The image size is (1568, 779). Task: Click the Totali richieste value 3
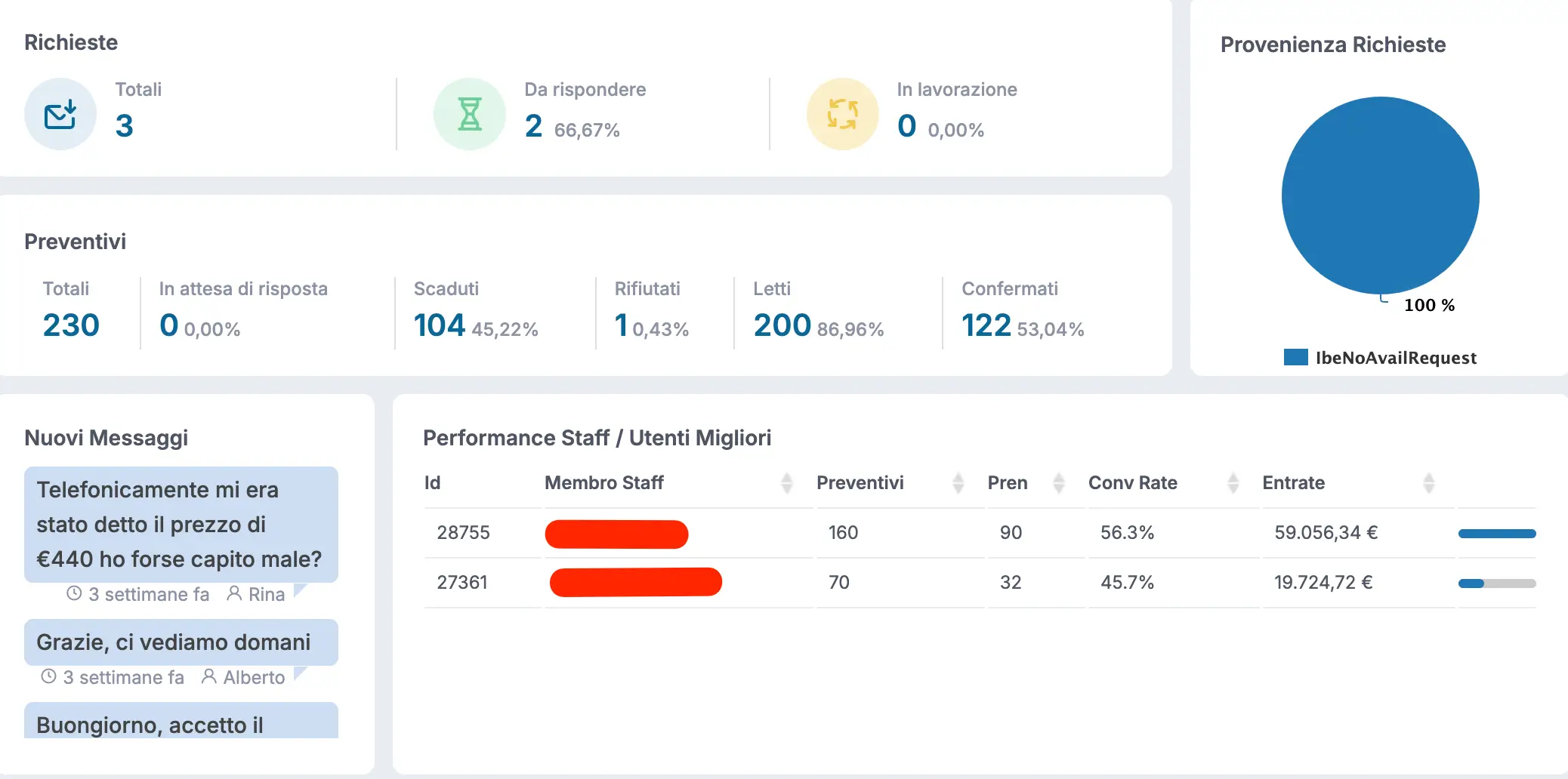pyautogui.click(x=125, y=126)
